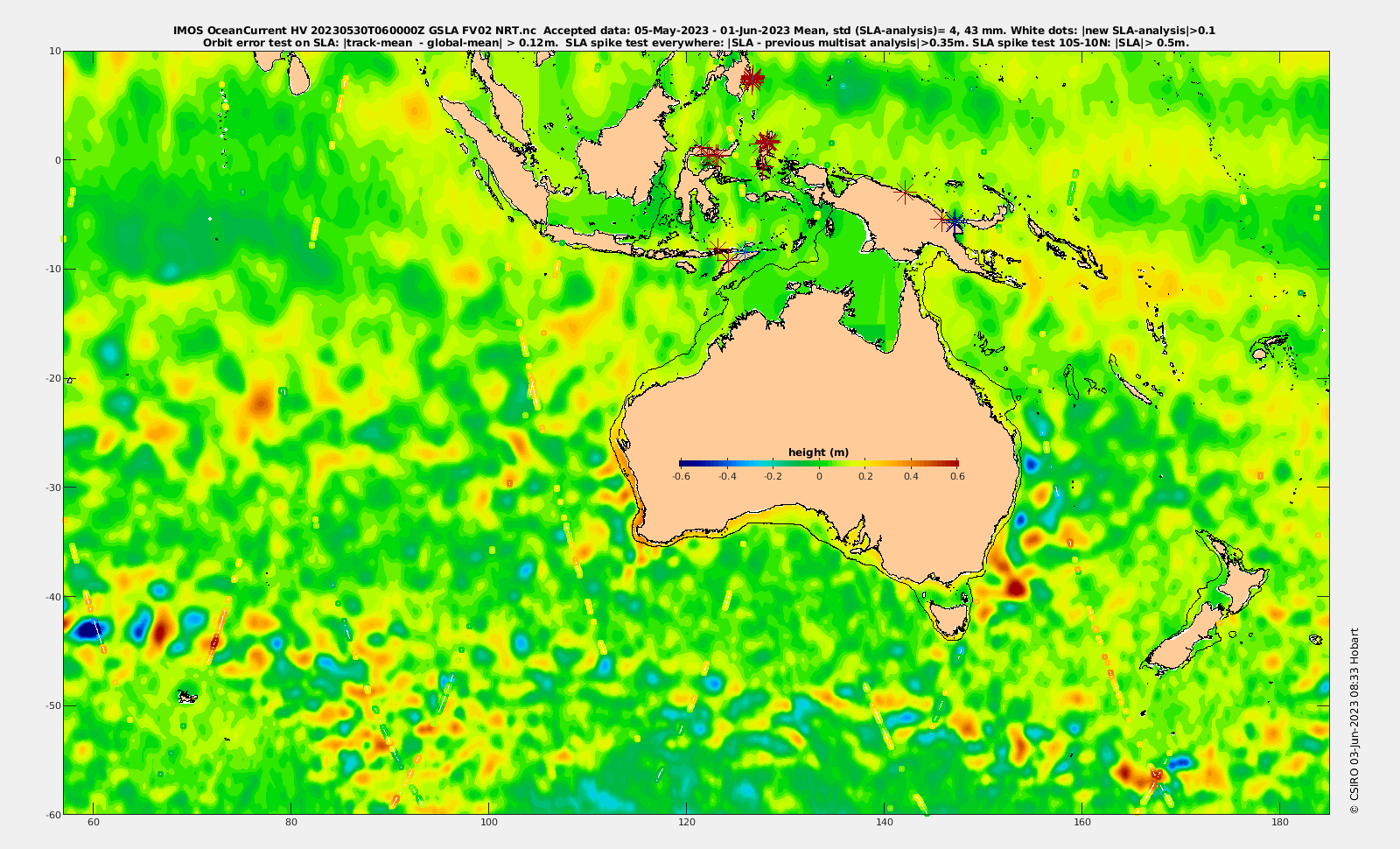Click the dark red end of the colorbar
Screen dimensions: 1400x849
[954, 463]
